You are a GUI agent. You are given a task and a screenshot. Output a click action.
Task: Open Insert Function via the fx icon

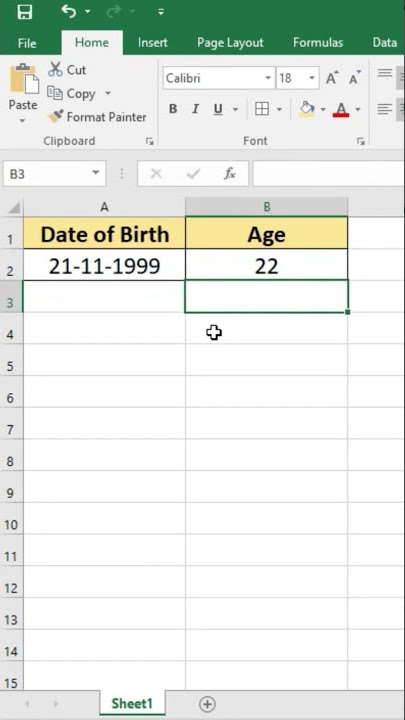(x=230, y=174)
